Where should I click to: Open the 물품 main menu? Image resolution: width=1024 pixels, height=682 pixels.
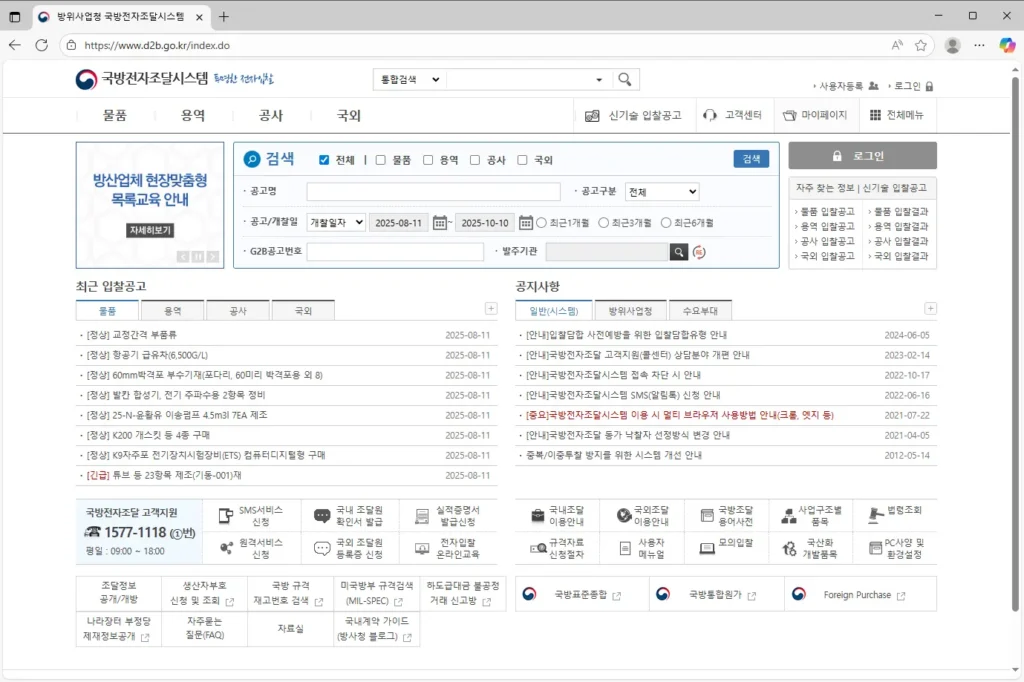coord(115,116)
